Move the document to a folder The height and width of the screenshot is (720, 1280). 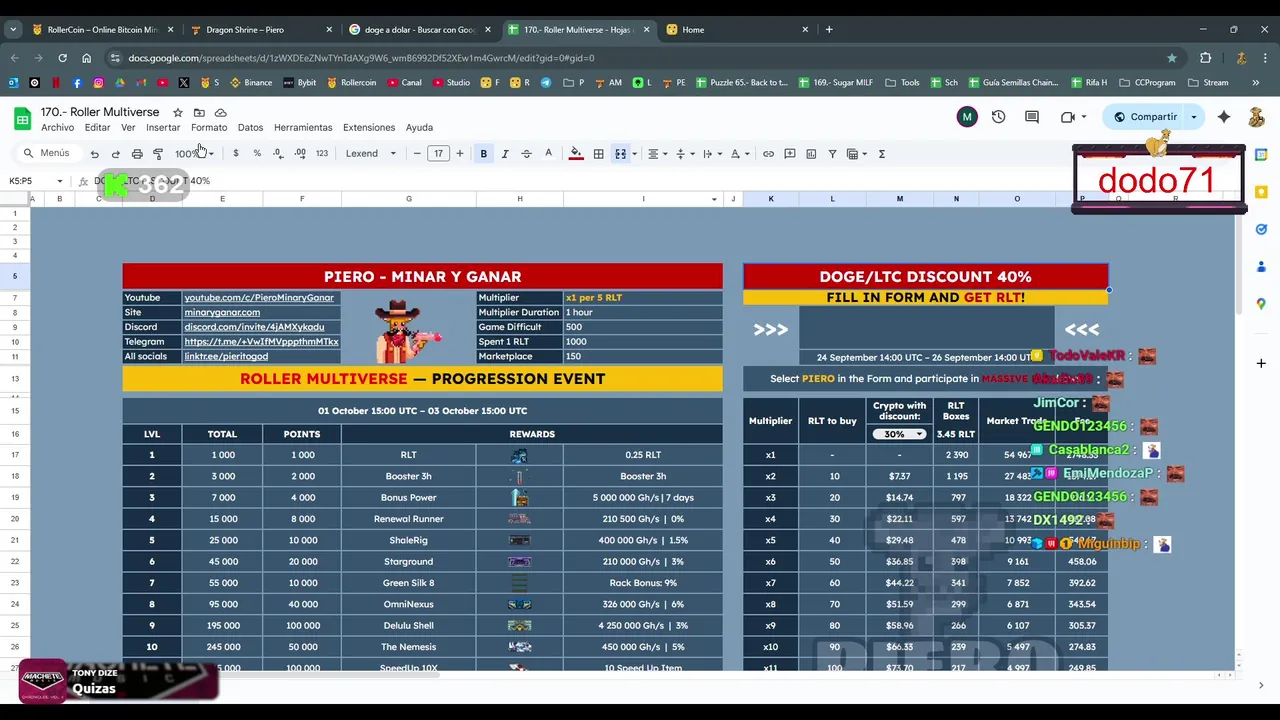(x=199, y=112)
